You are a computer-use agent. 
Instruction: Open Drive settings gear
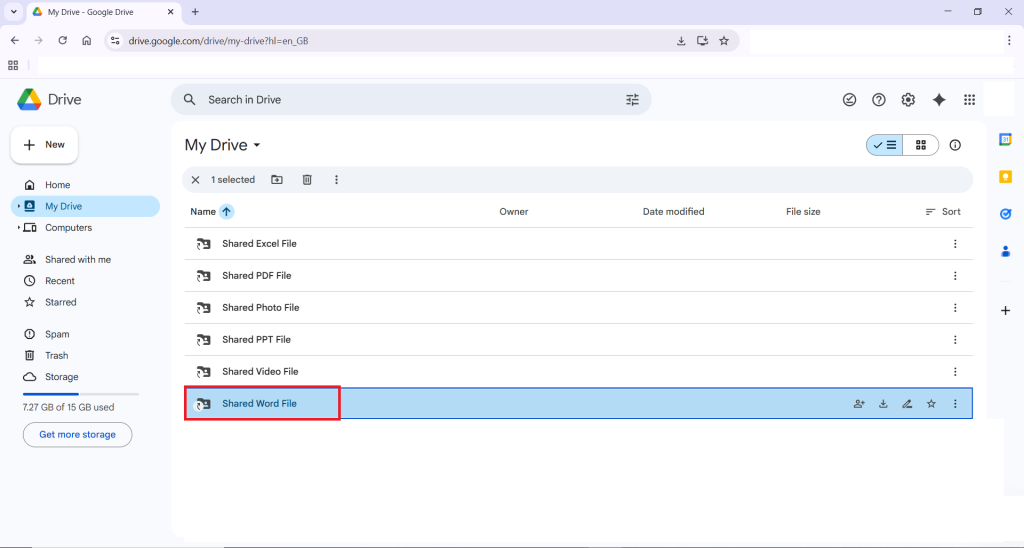(x=908, y=100)
